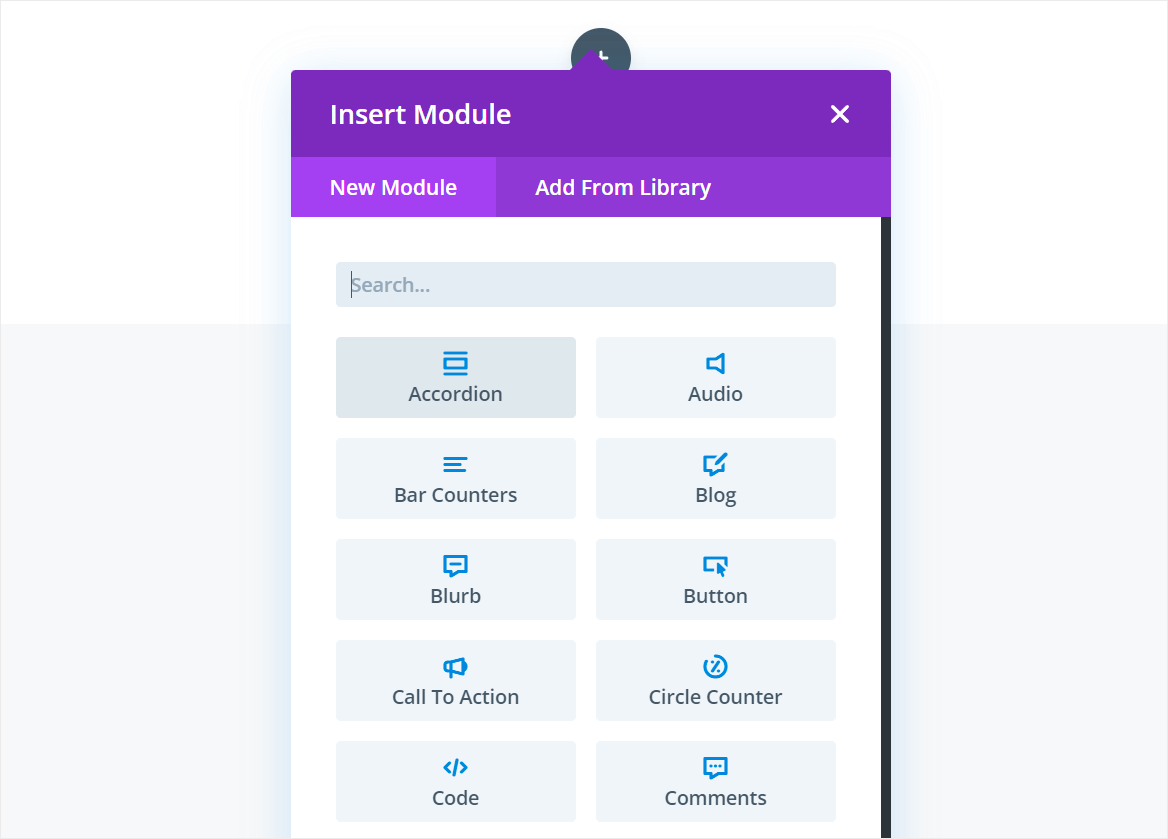The width and height of the screenshot is (1168, 839).
Task: Click inside the Search field
Action: click(585, 284)
